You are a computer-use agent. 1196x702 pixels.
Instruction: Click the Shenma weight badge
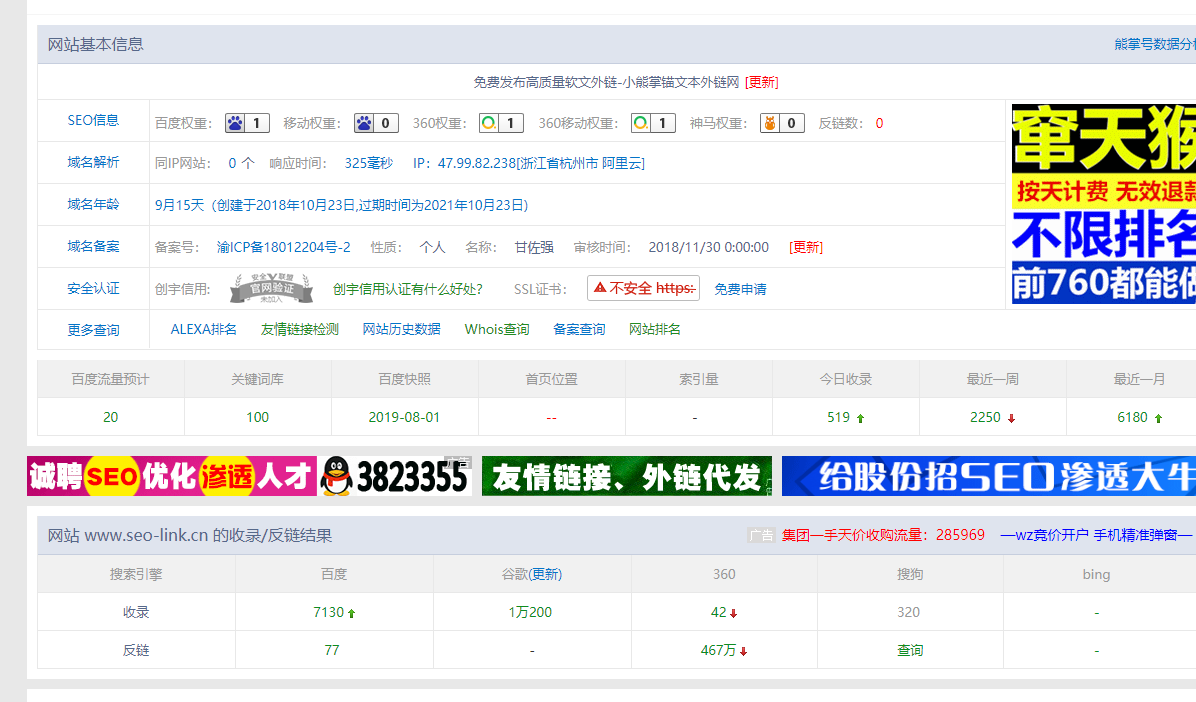pyautogui.click(x=783, y=123)
